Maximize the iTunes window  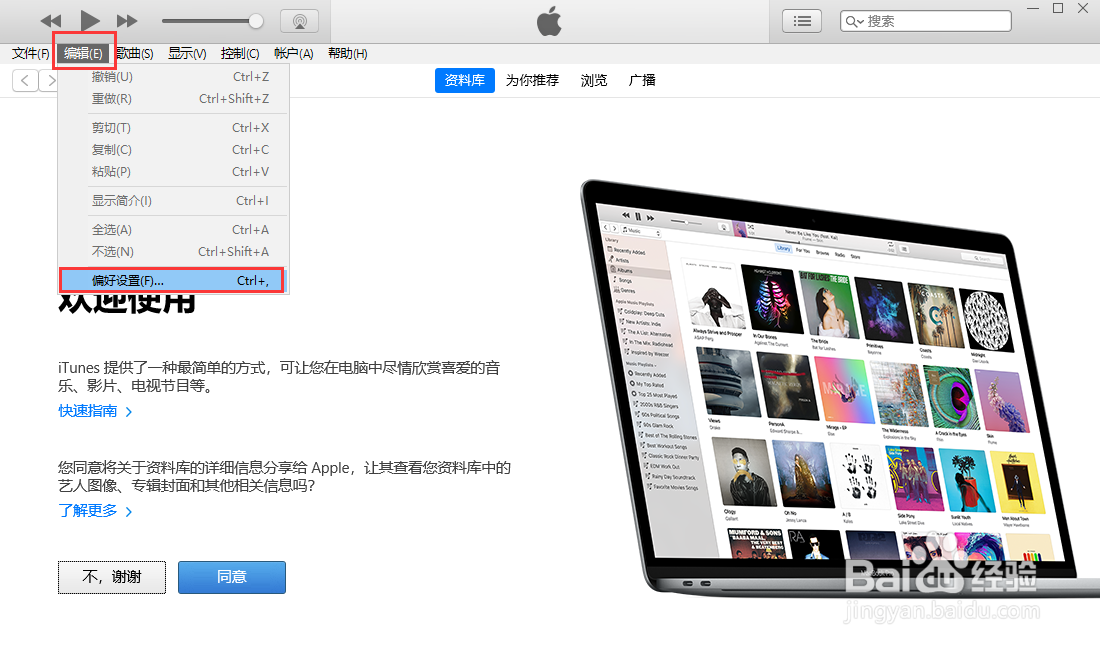click(x=1058, y=8)
